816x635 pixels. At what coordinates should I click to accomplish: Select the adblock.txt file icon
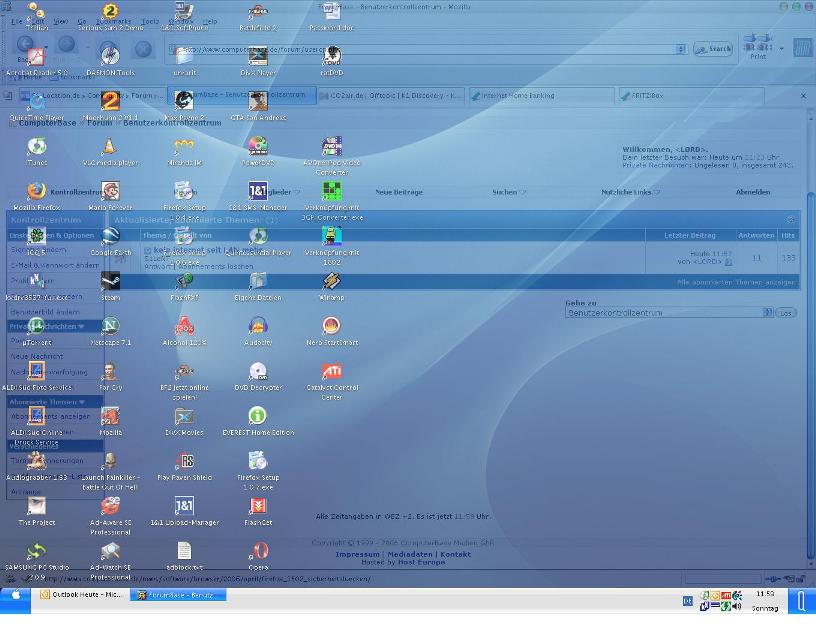point(184,556)
